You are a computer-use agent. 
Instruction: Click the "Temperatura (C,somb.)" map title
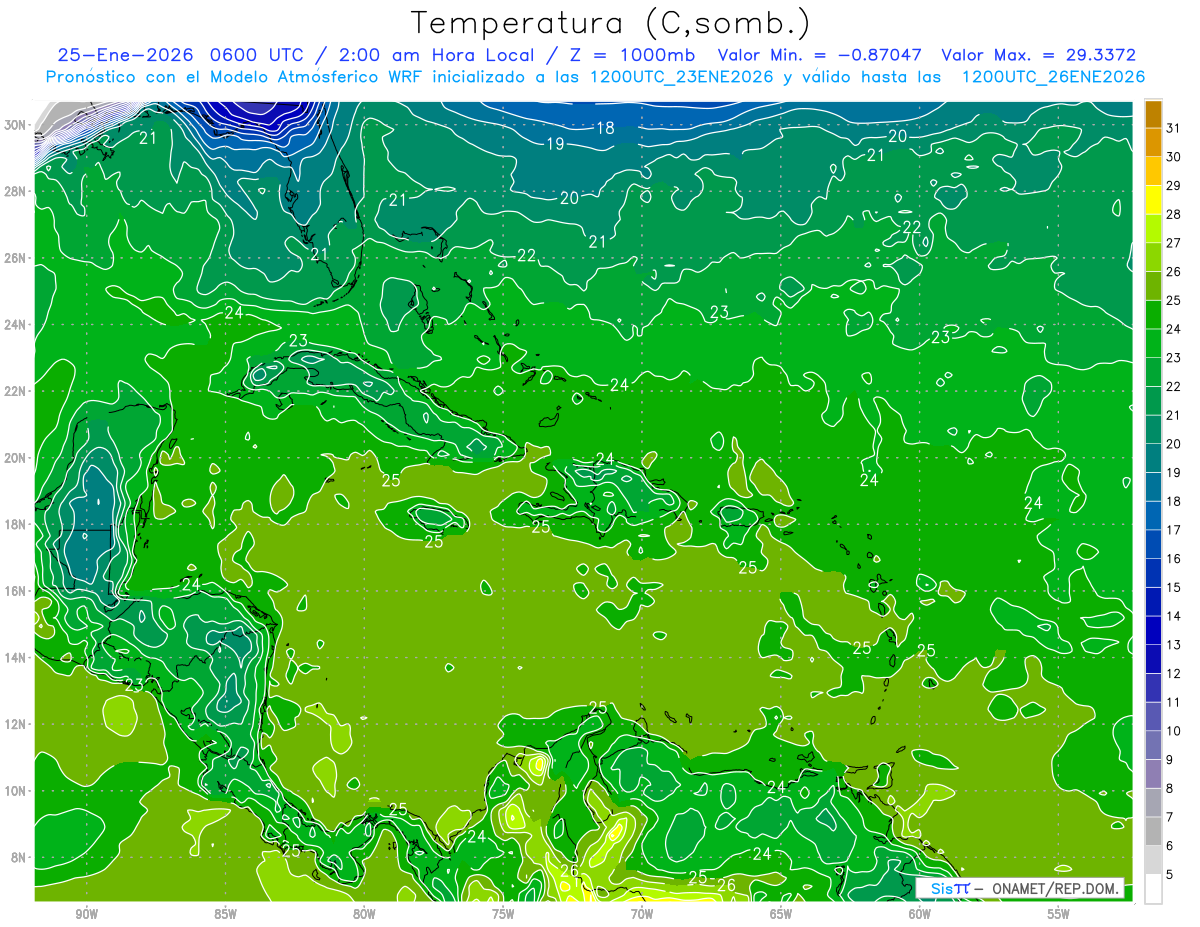tap(610, 23)
